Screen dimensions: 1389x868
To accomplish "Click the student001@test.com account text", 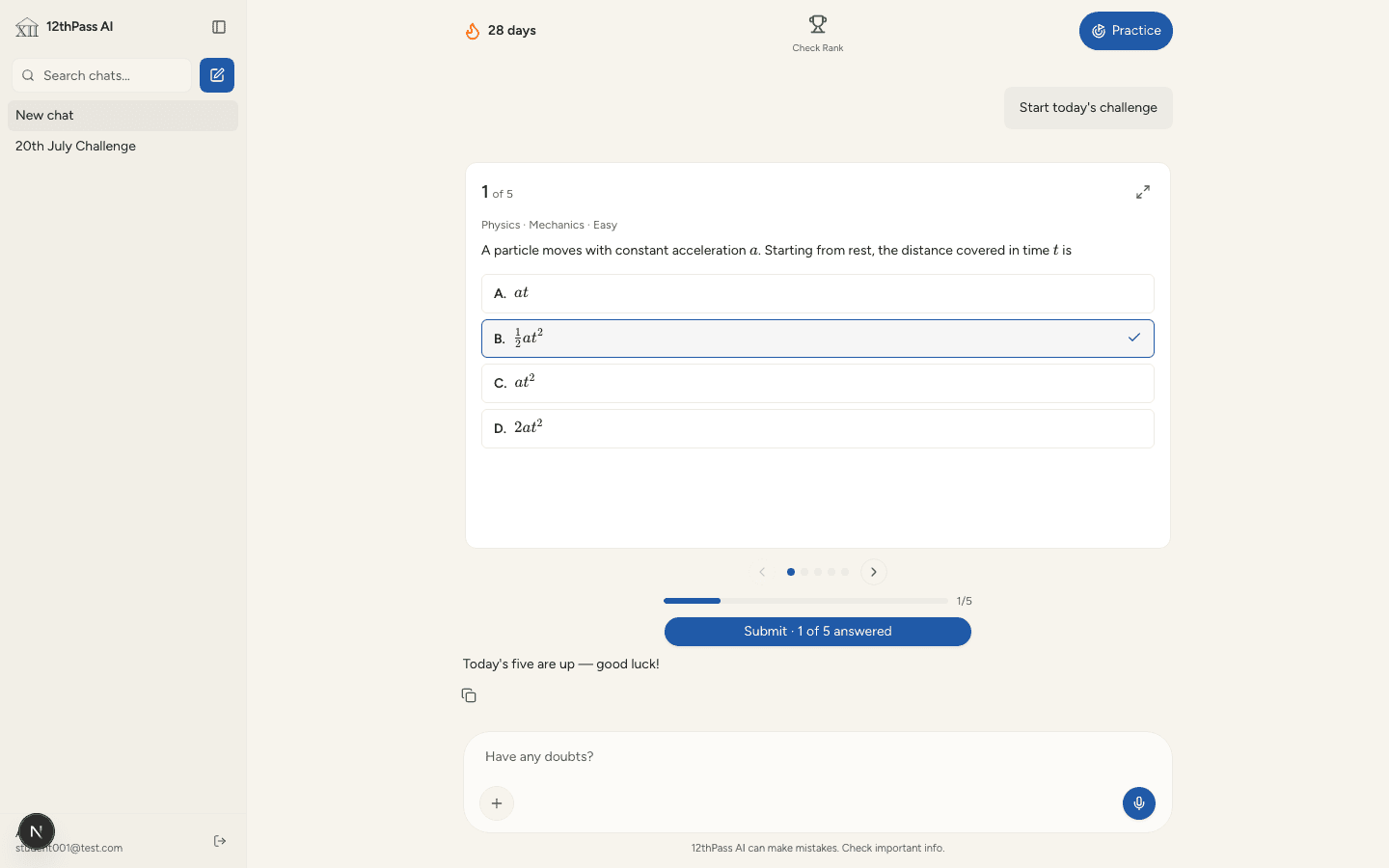I will [x=69, y=848].
